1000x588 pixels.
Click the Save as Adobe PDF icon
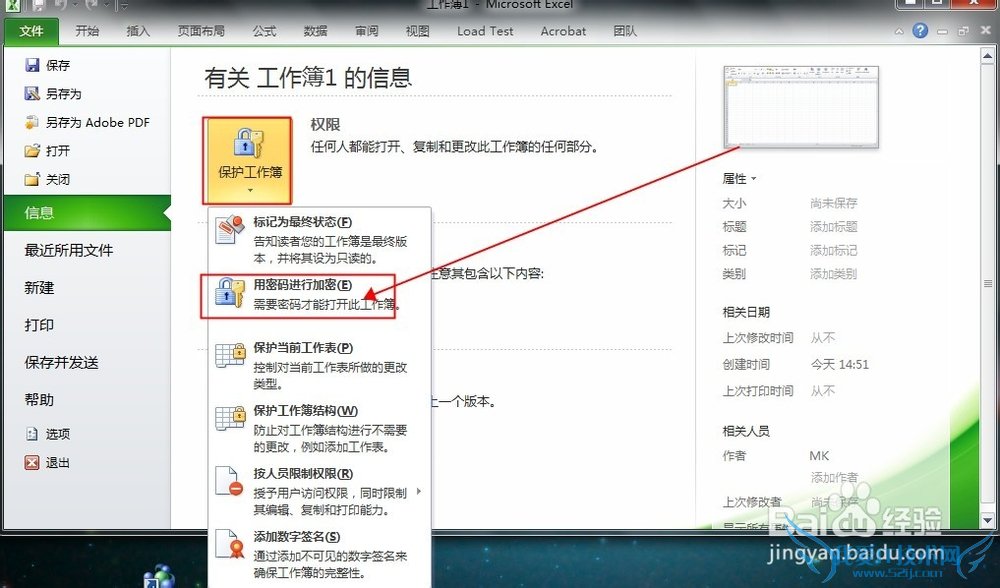(32, 122)
